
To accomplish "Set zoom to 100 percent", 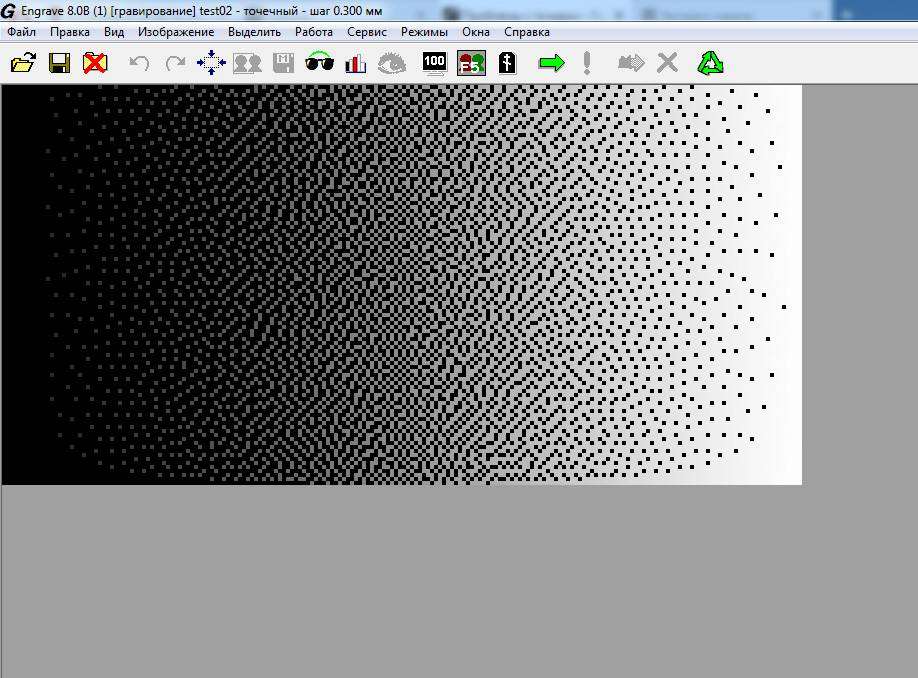I will pyautogui.click(x=434, y=62).
